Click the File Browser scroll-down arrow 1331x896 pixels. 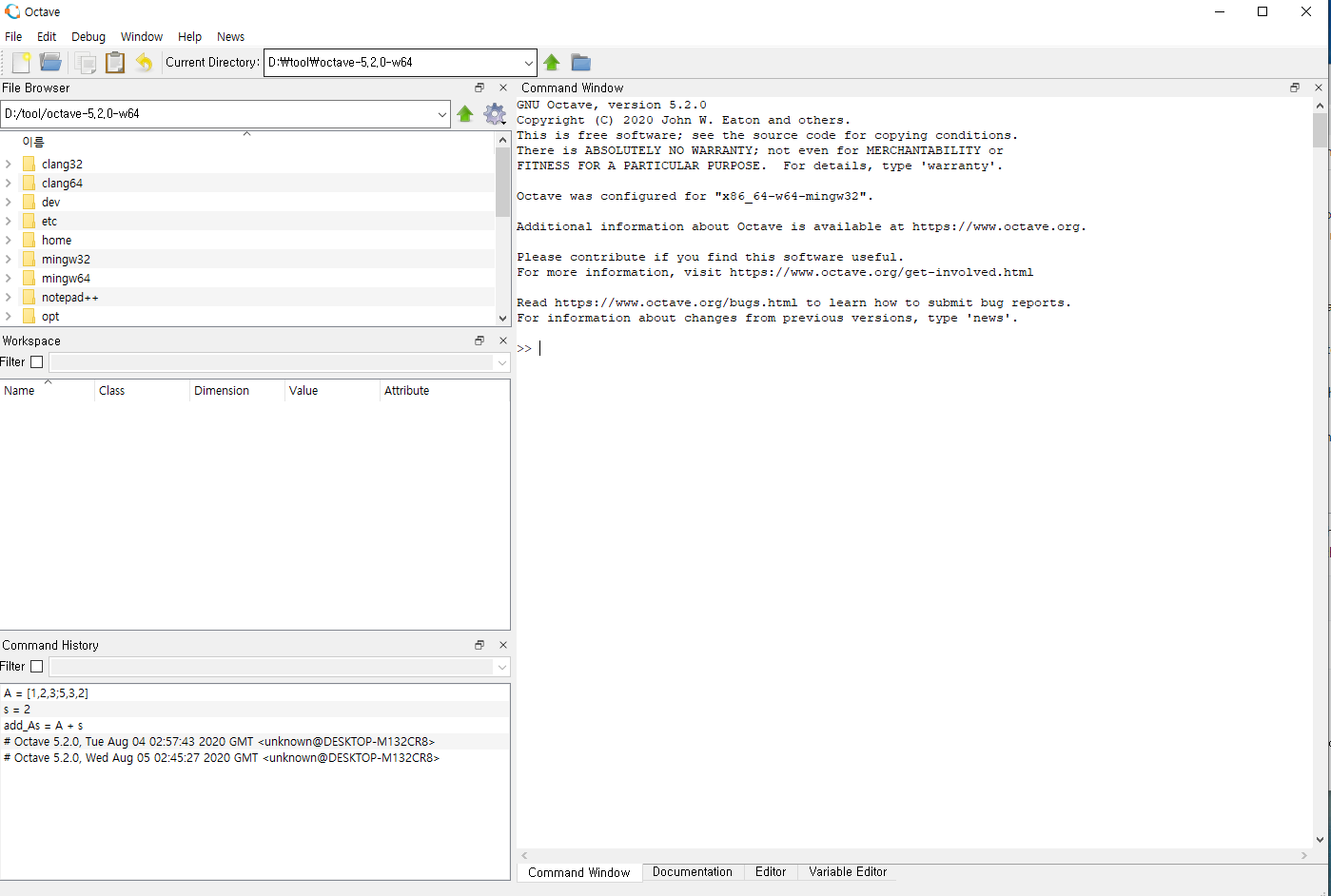pos(503,319)
